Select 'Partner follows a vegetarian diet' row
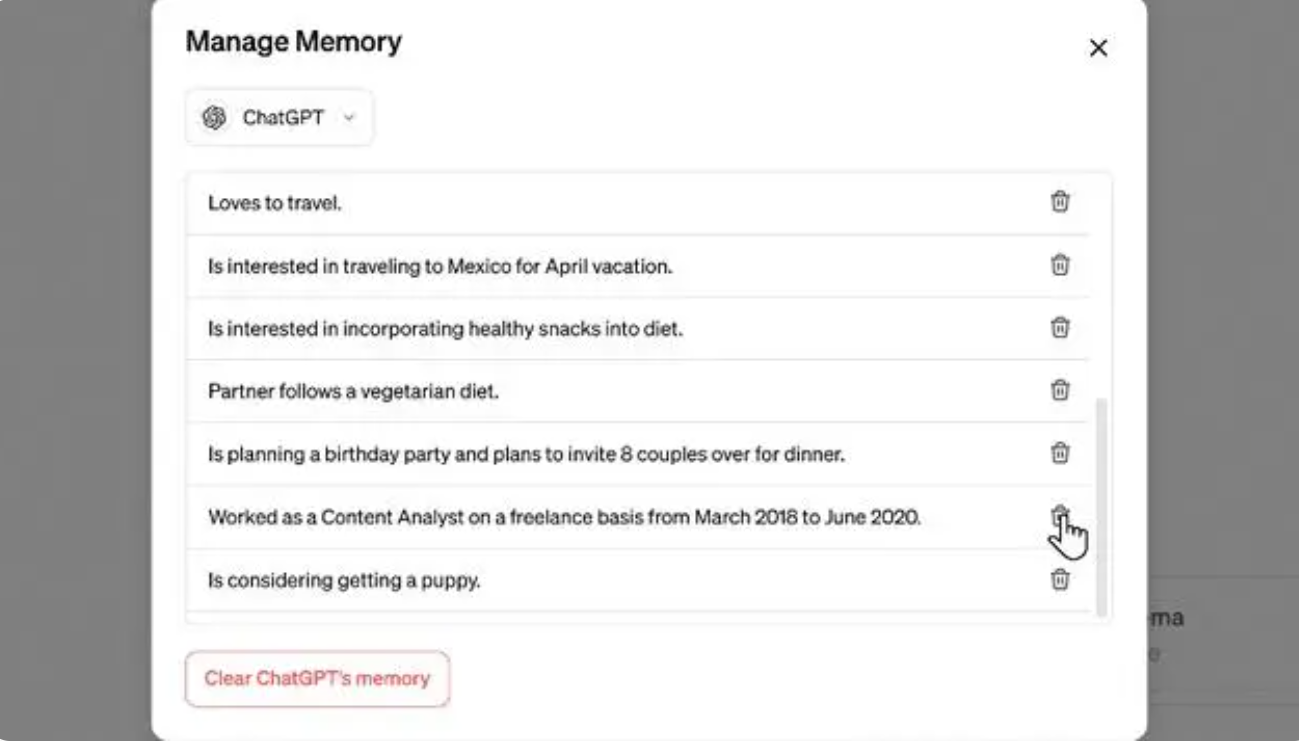 [638, 391]
